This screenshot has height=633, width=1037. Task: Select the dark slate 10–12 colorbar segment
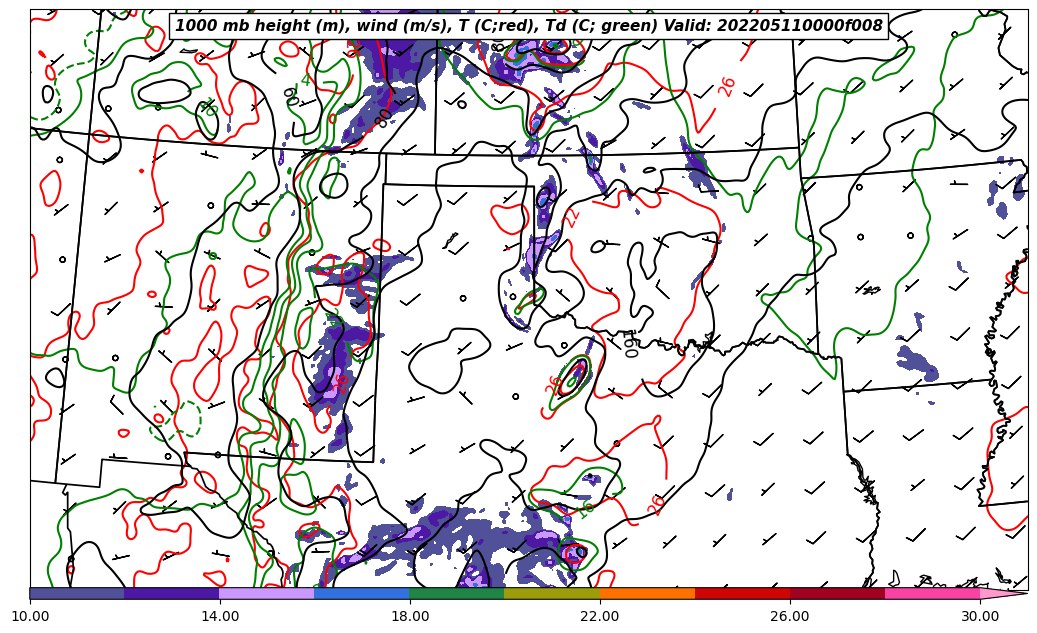pos(77,593)
